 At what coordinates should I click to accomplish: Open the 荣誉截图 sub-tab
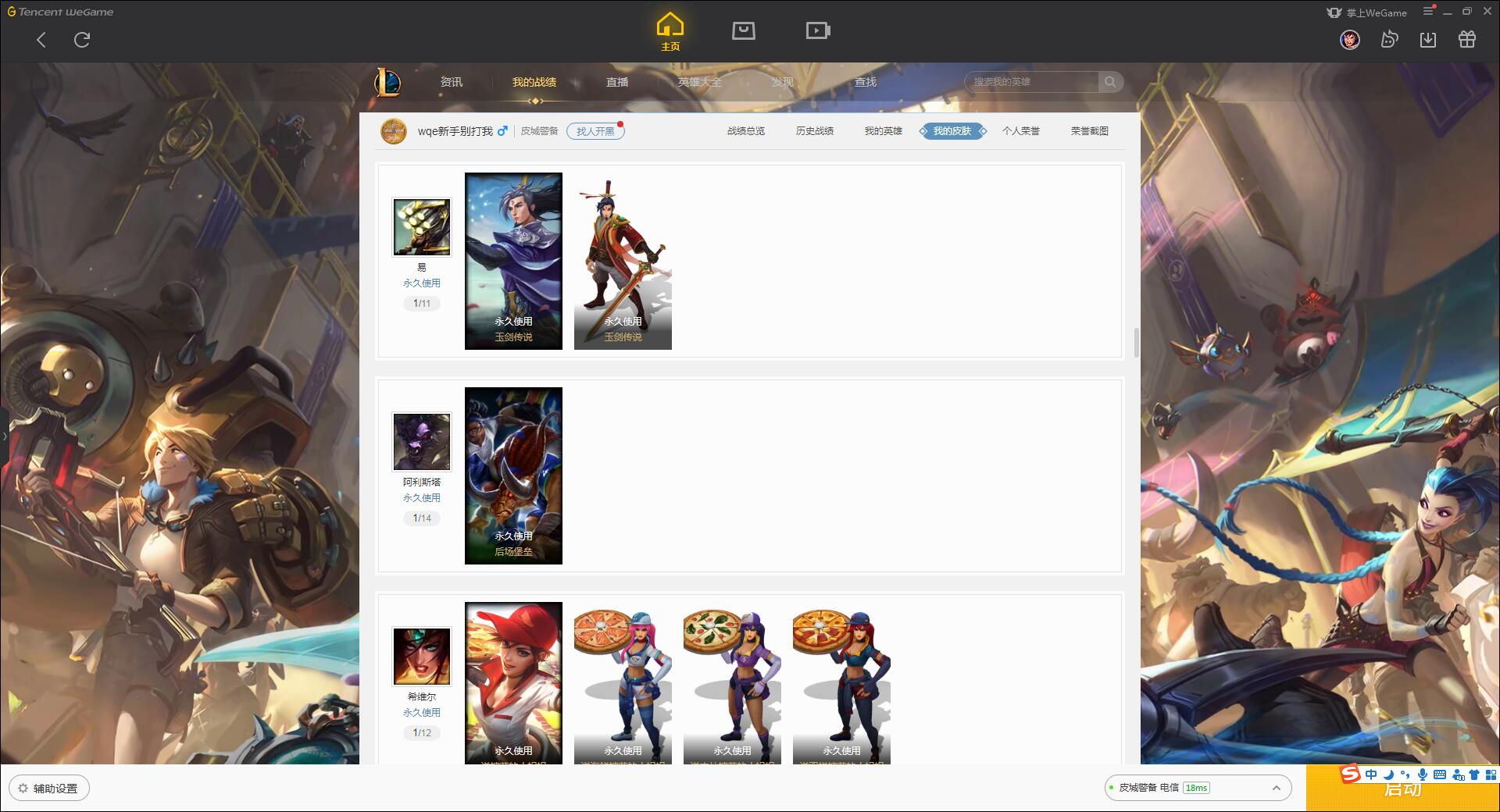(1090, 131)
